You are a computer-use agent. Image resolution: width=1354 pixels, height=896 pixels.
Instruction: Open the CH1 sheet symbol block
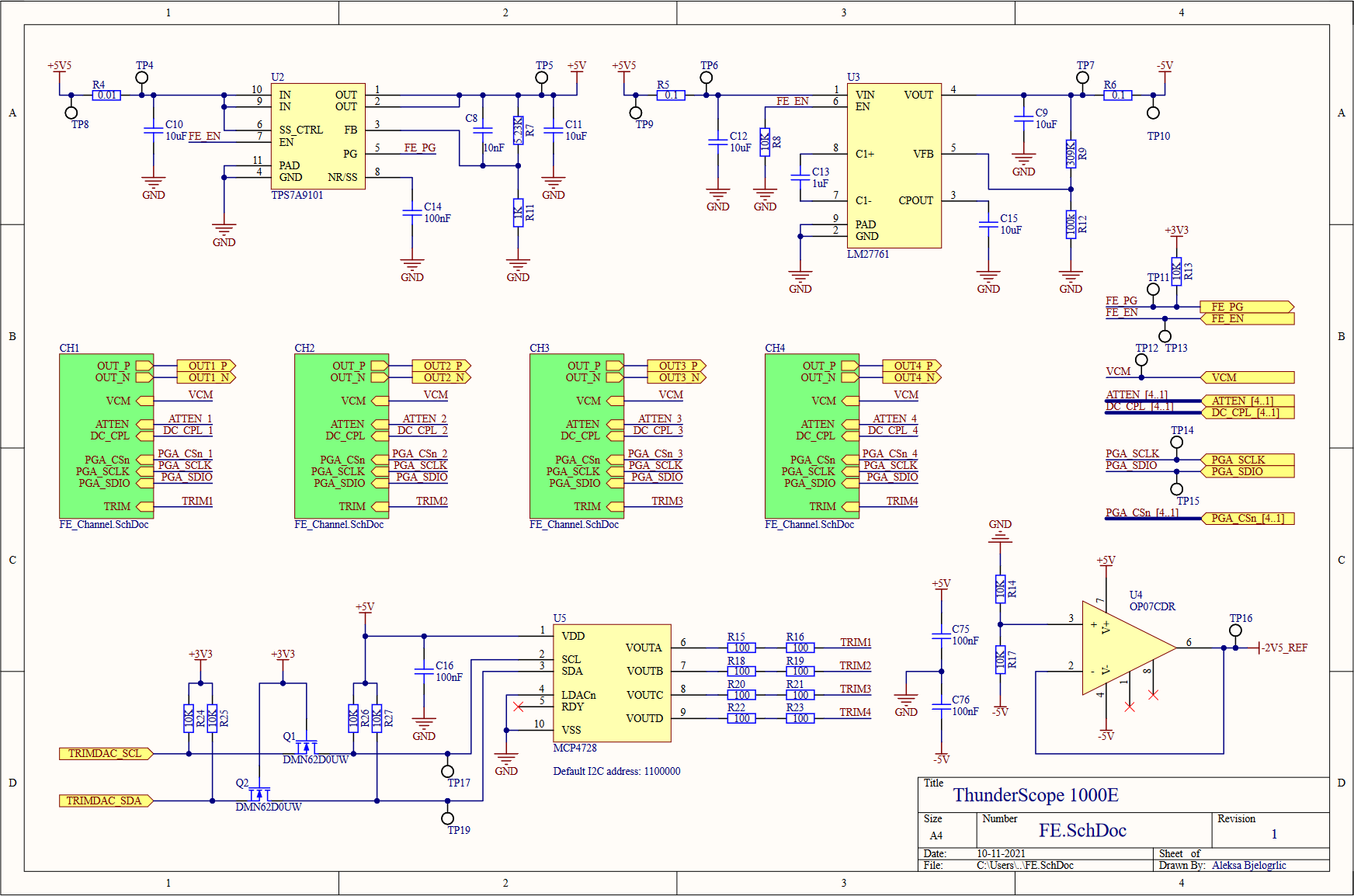tap(106, 436)
